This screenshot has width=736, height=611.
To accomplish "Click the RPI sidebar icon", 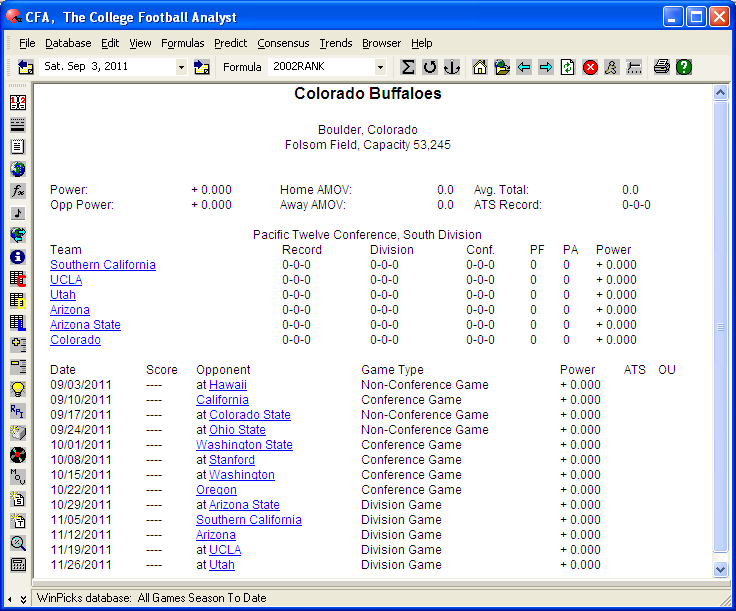I will pos(18,411).
